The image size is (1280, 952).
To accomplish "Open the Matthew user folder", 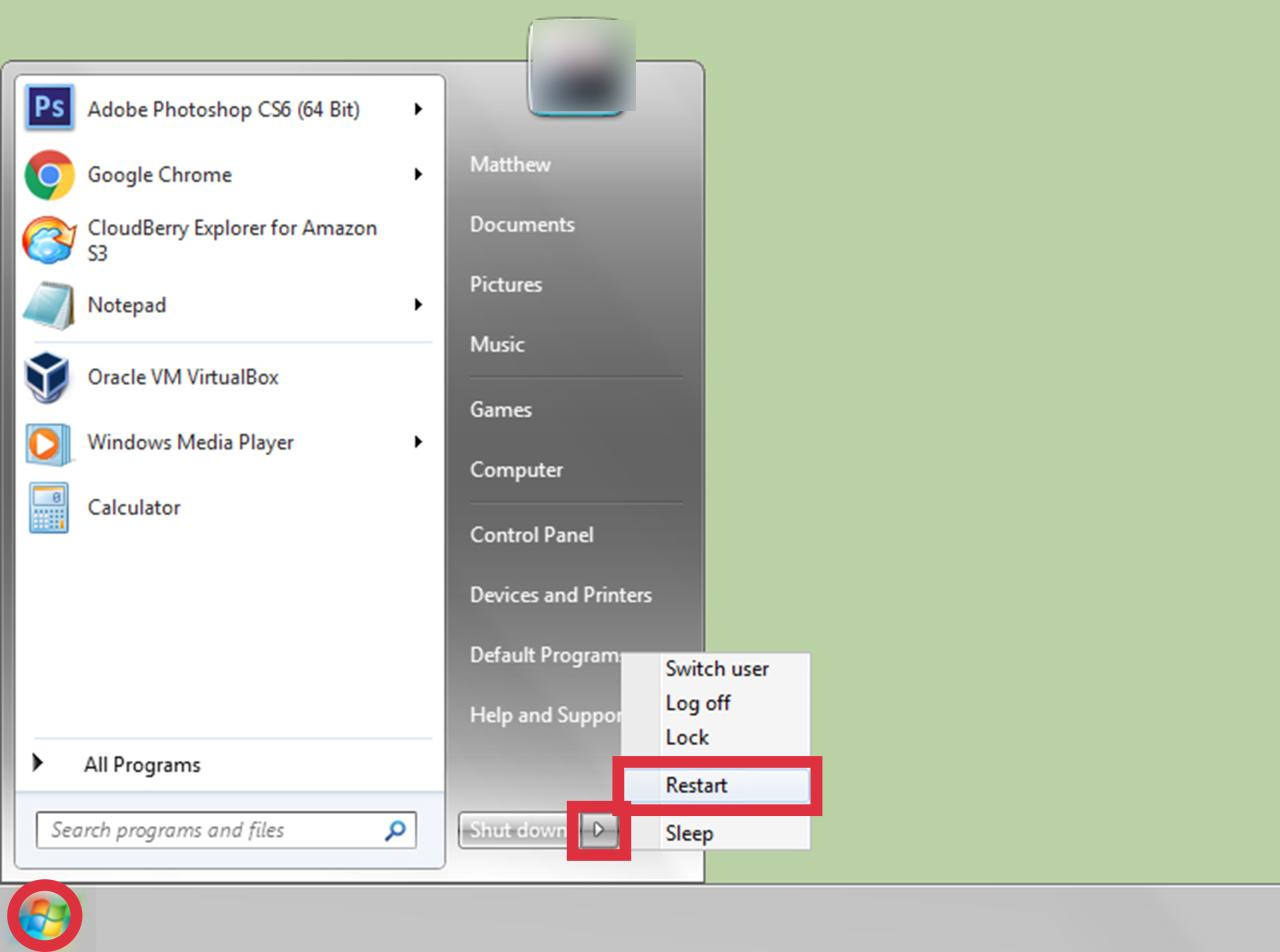I will [x=510, y=165].
